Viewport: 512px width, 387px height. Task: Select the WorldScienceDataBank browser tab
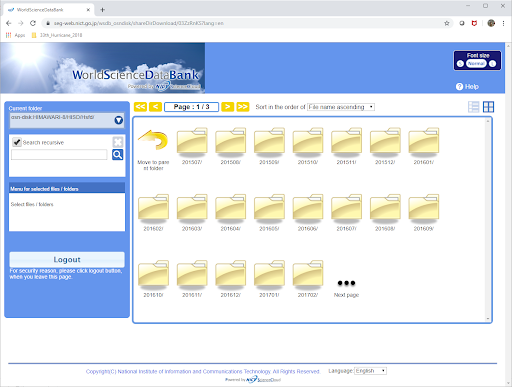point(49,10)
